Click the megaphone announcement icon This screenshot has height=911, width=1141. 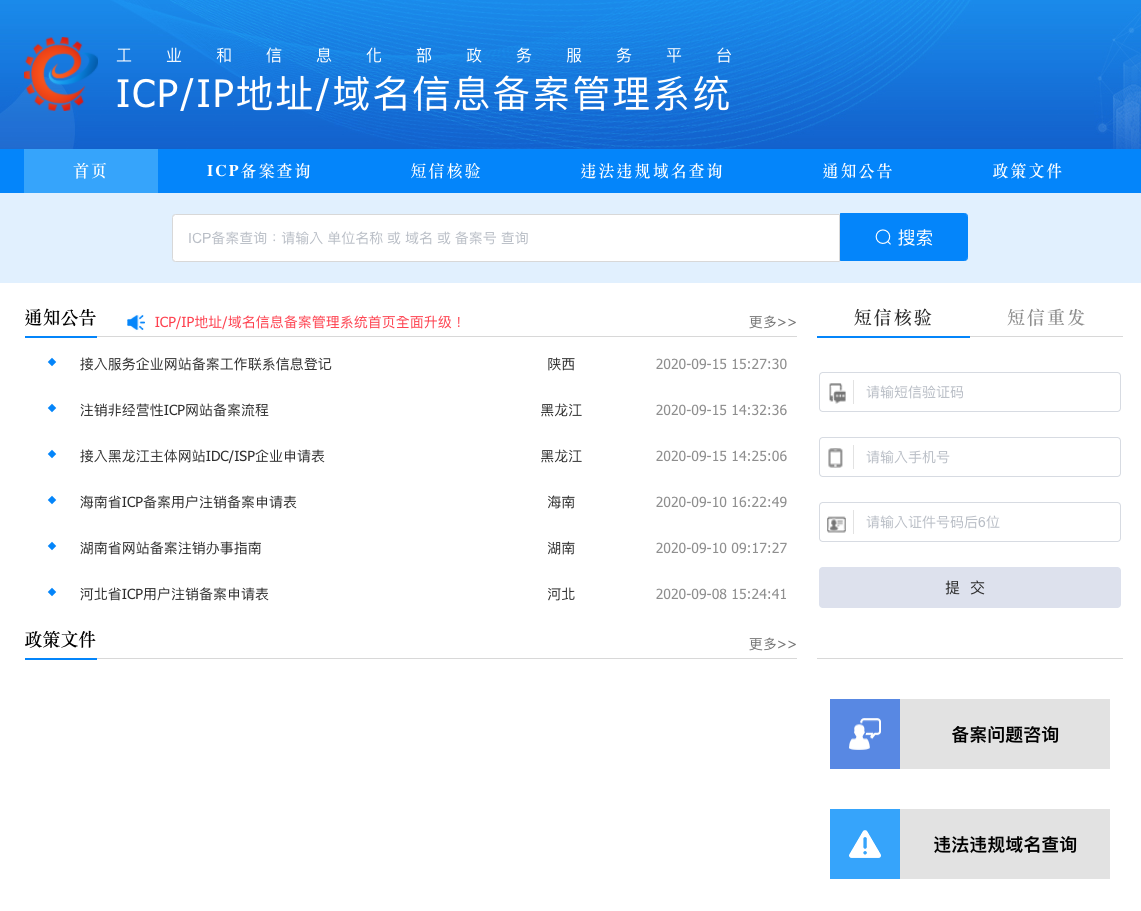[136, 322]
